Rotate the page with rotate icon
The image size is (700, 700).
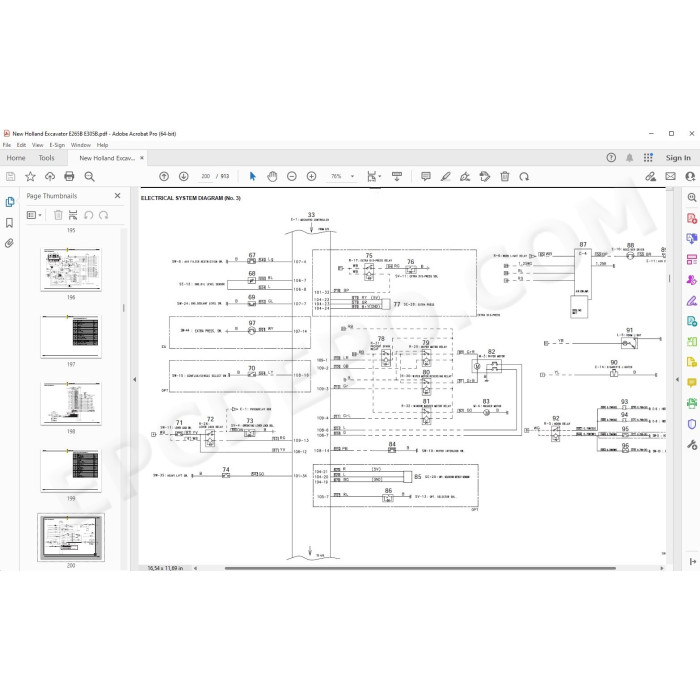tap(524, 177)
